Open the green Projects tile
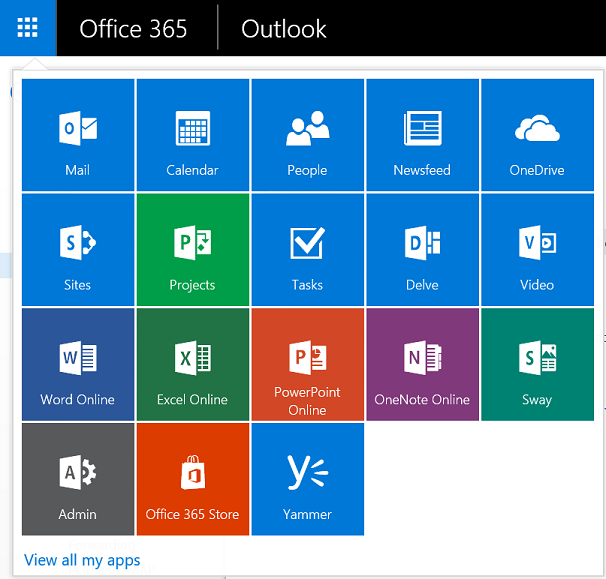Screen dimensions: 606x579 click(x=193, y=250)
